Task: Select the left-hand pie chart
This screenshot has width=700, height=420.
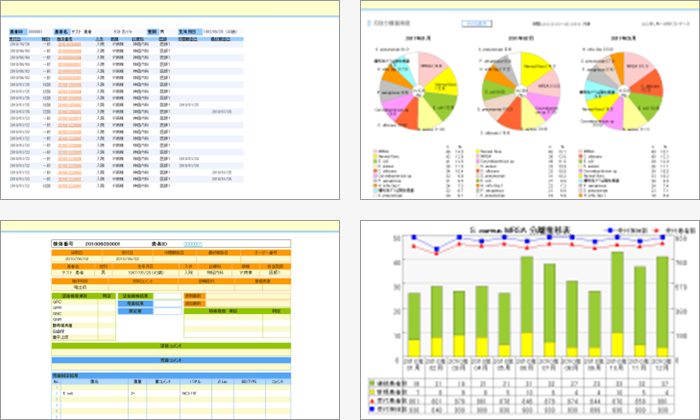Action: point(419,91)
